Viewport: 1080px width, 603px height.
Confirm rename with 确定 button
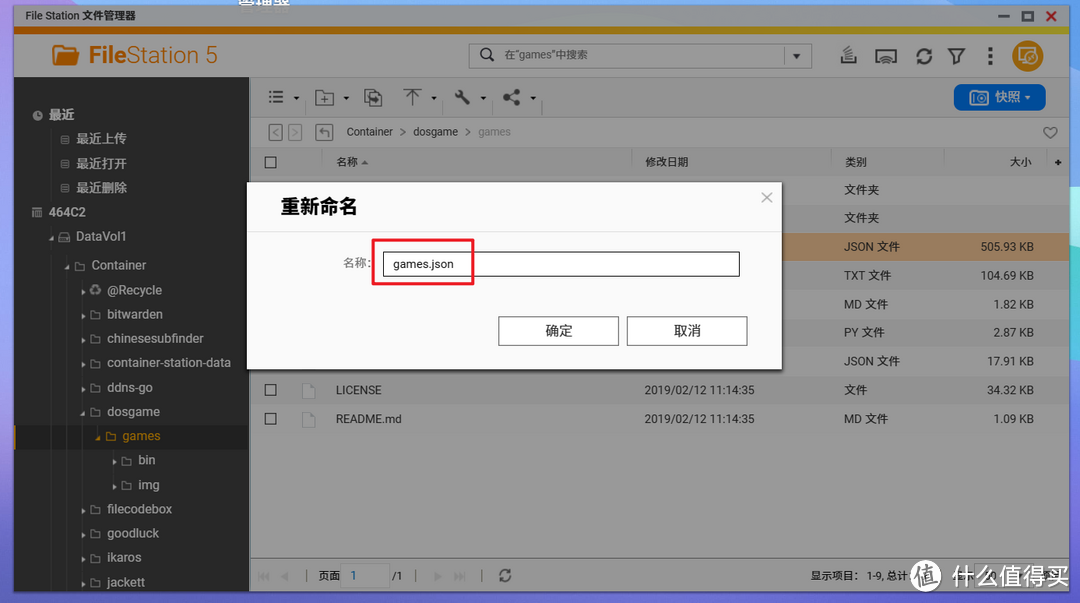(x=559, y=331)
